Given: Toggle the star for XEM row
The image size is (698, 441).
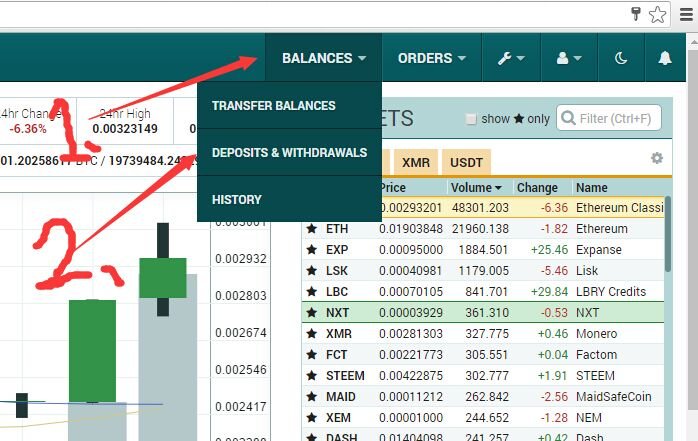Looking at the screenshot, I should tap(312, 418).
